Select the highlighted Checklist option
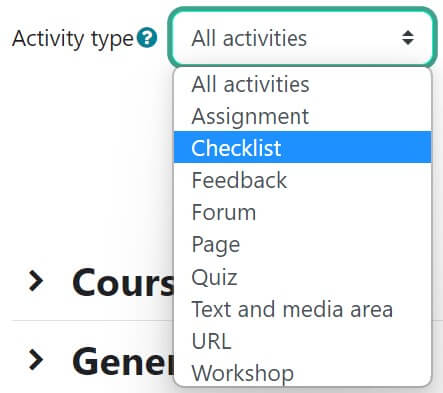Image resolution: width=443 pixels, height=393 pixels. [303, 147]
